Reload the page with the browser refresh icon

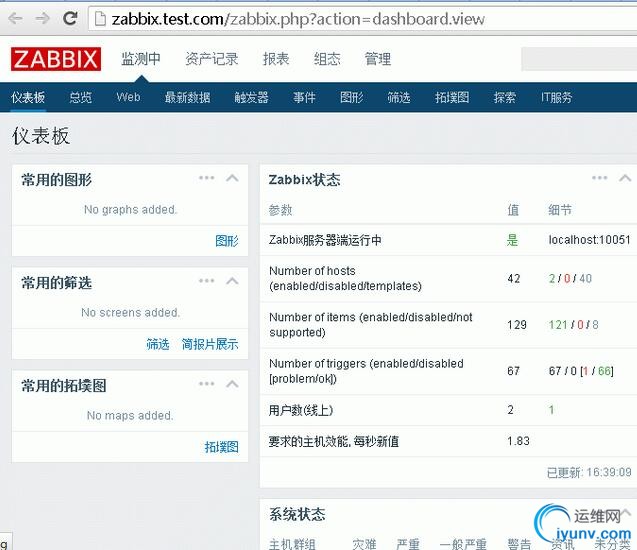click(70, 18)
